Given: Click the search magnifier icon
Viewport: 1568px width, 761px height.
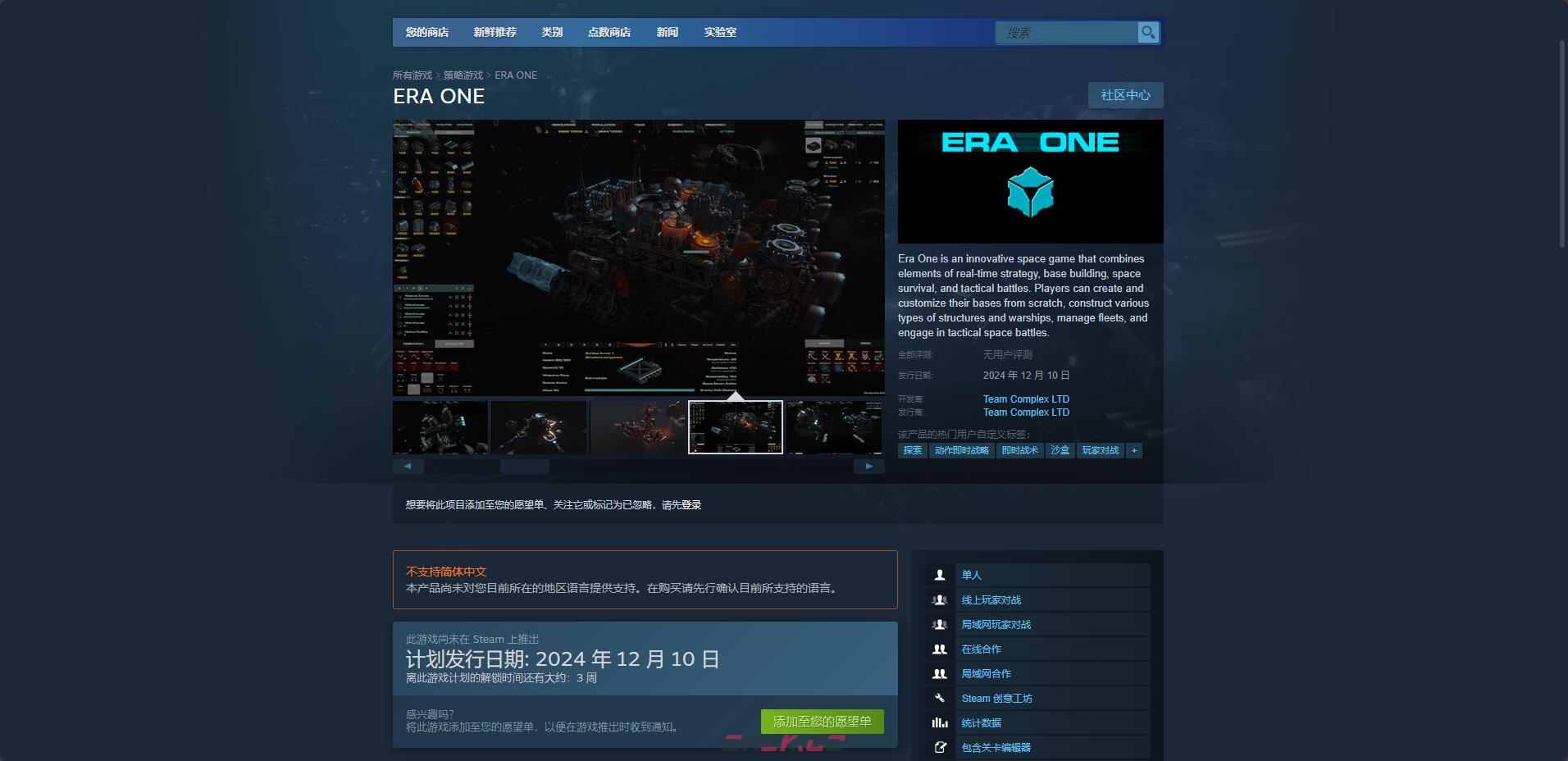Looking at the screenshot, I should point(1148,32).
